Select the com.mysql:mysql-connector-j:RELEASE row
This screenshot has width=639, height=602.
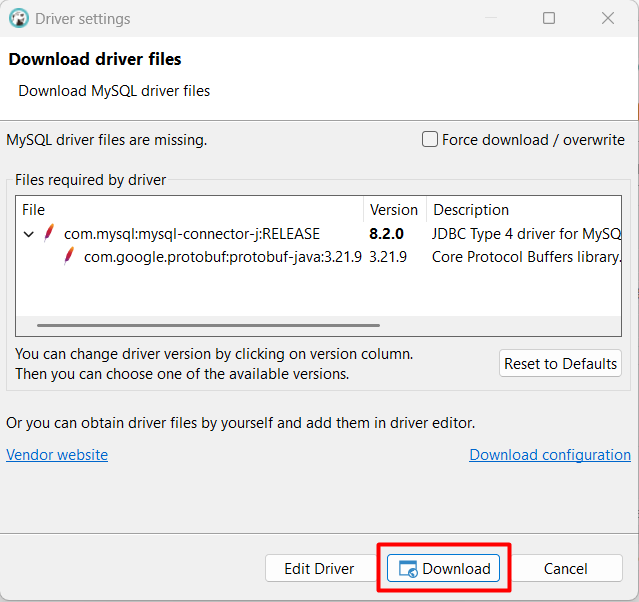pos(191,234)
